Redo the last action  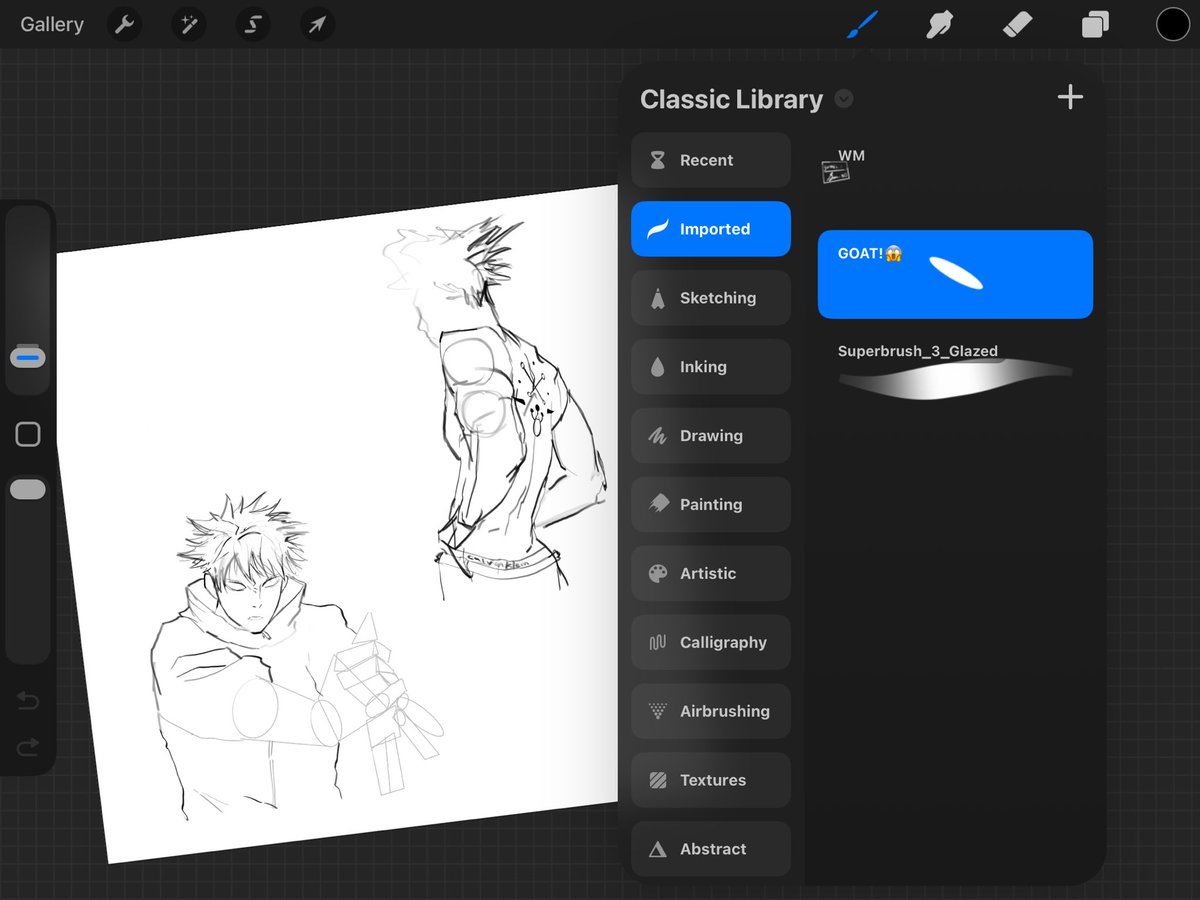tap(28, 746)
